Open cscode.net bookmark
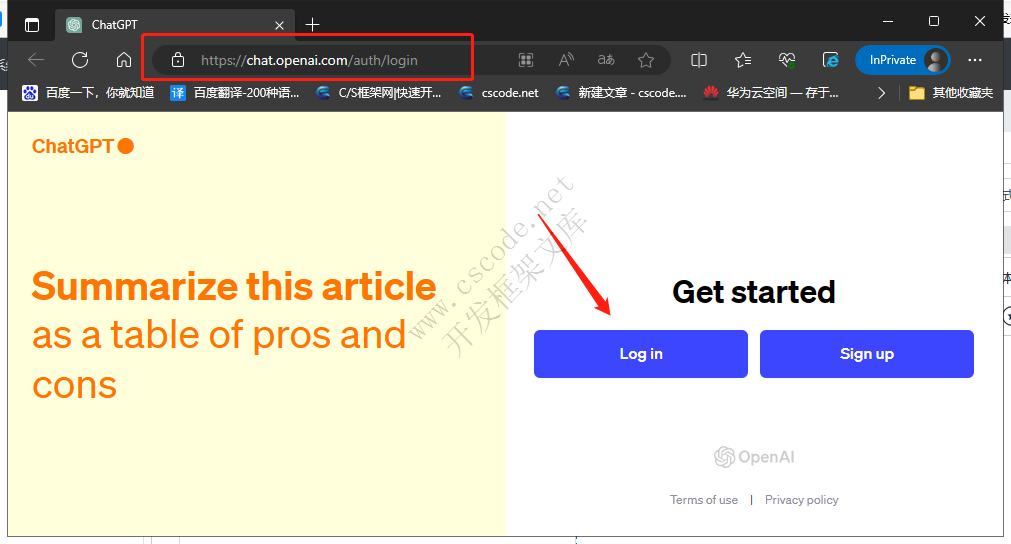This screenshot has width=1011, height=544. click(498, 93)
